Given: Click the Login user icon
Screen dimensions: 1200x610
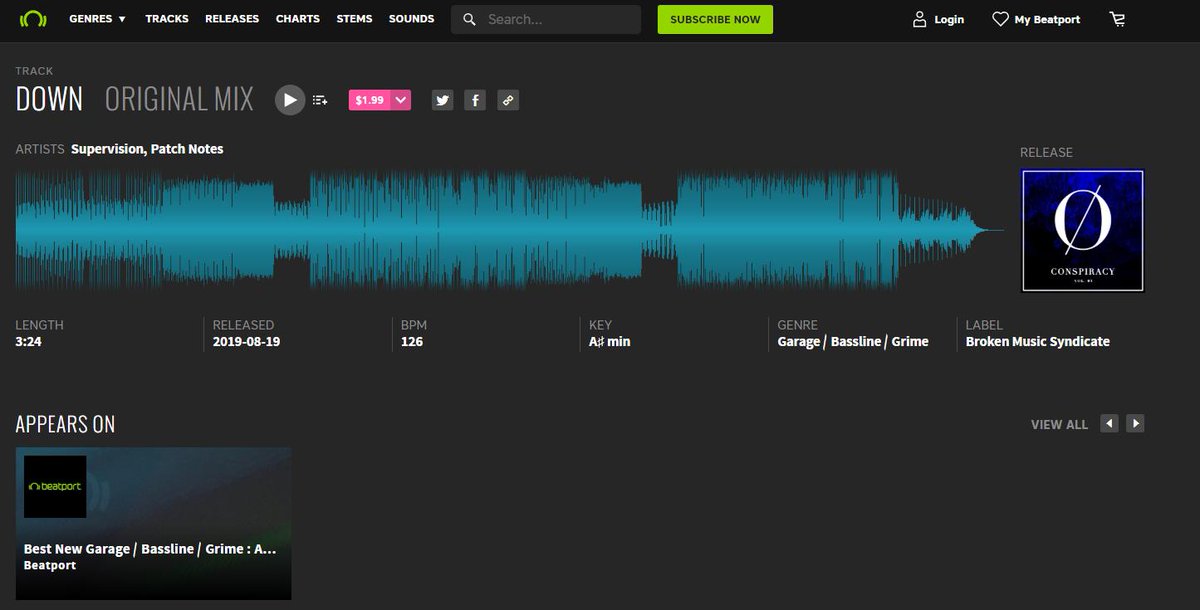Looking at the screenshot, I should [x=920, y=20].
